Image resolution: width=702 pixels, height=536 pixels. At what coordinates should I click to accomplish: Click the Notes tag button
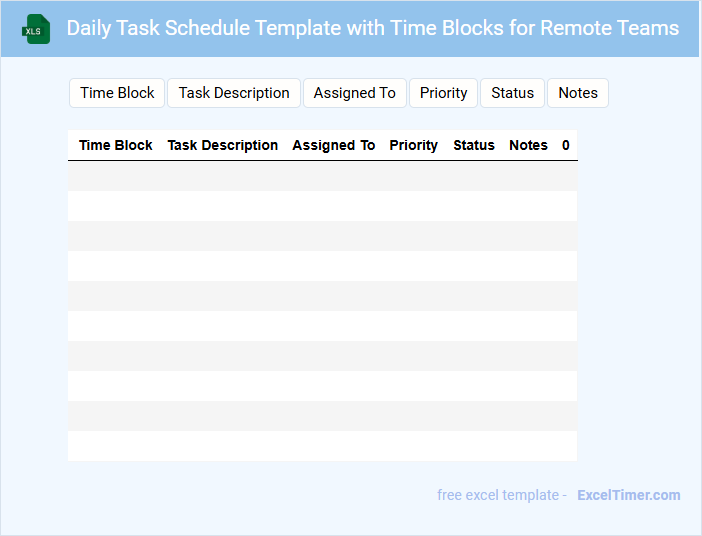(578, 93)
